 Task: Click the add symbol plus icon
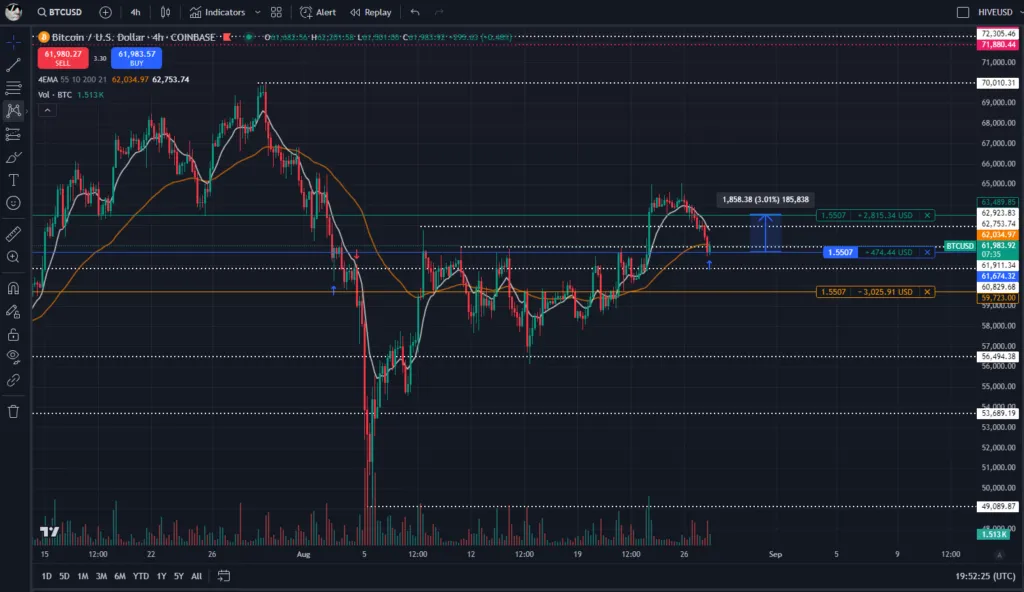(105, 12)
